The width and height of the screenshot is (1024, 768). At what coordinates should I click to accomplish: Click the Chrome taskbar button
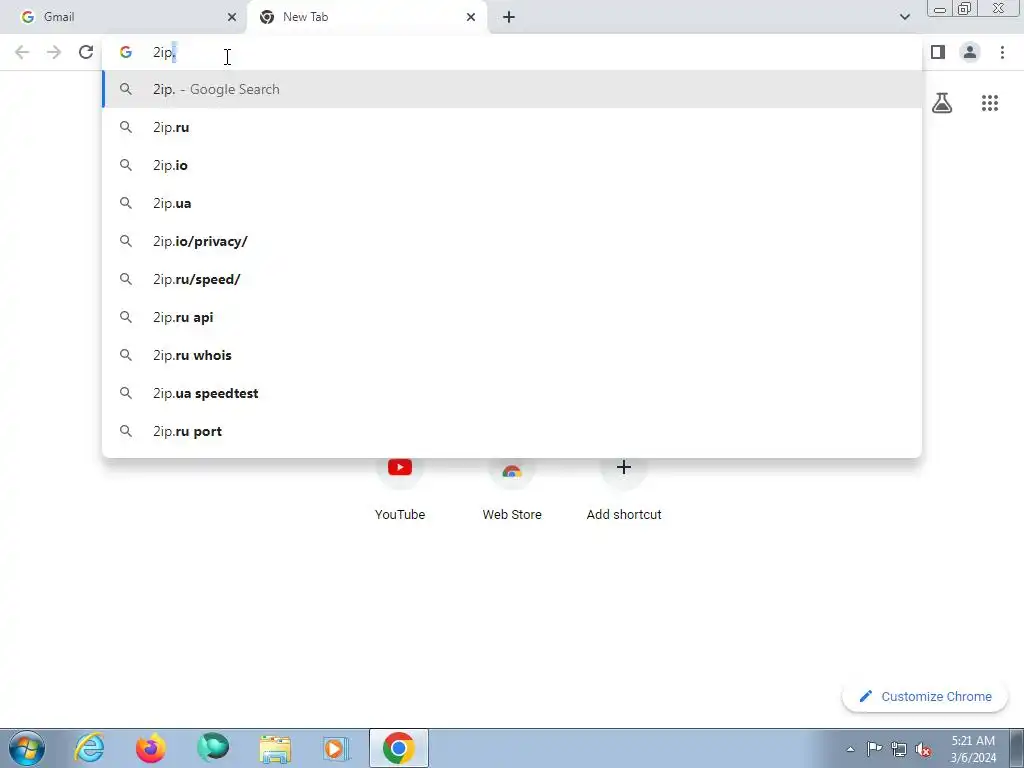(x=399, y=748)
